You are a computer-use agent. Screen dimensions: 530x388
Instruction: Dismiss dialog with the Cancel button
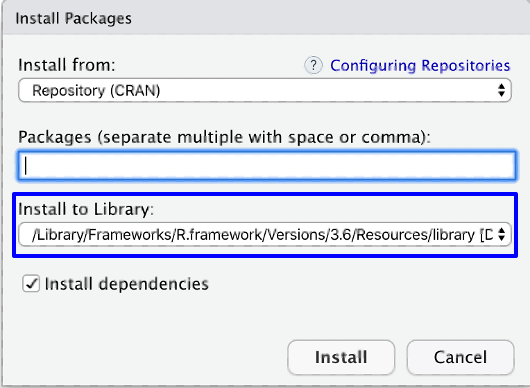(460, 357)
